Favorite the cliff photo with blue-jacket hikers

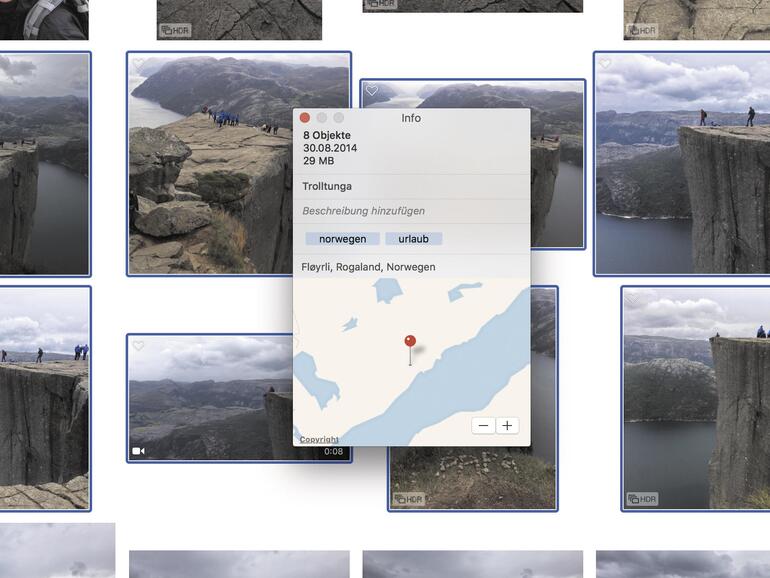tap(138, 63)
